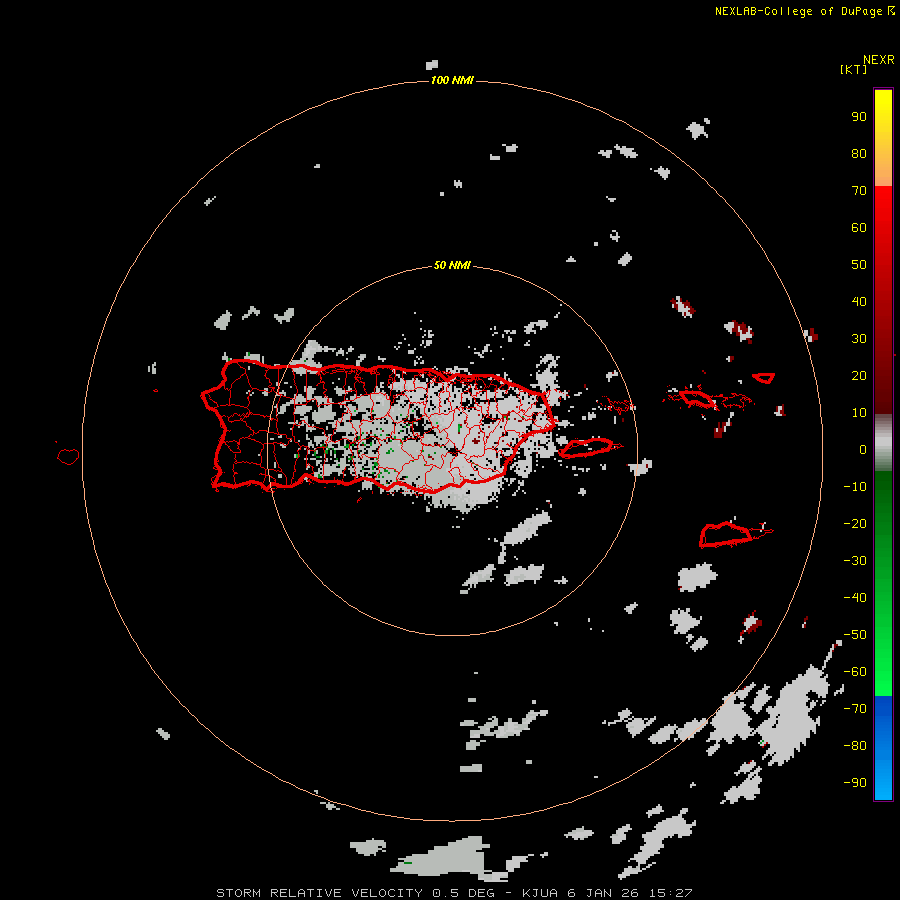
Task: Click the [KT] units label
Action: (x=853, y=69)
